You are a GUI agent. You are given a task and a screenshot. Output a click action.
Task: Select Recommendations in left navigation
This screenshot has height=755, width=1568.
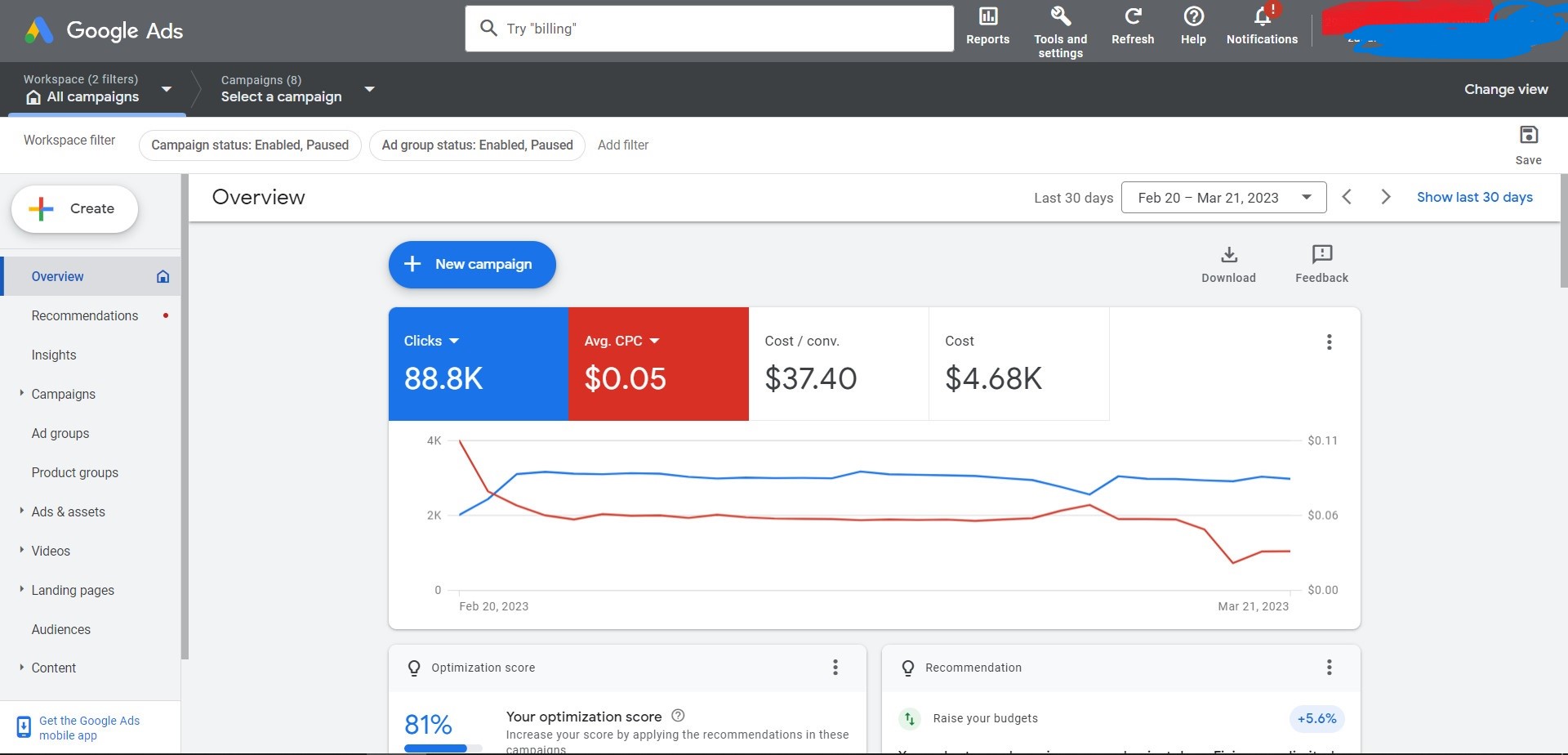point(85,316)
